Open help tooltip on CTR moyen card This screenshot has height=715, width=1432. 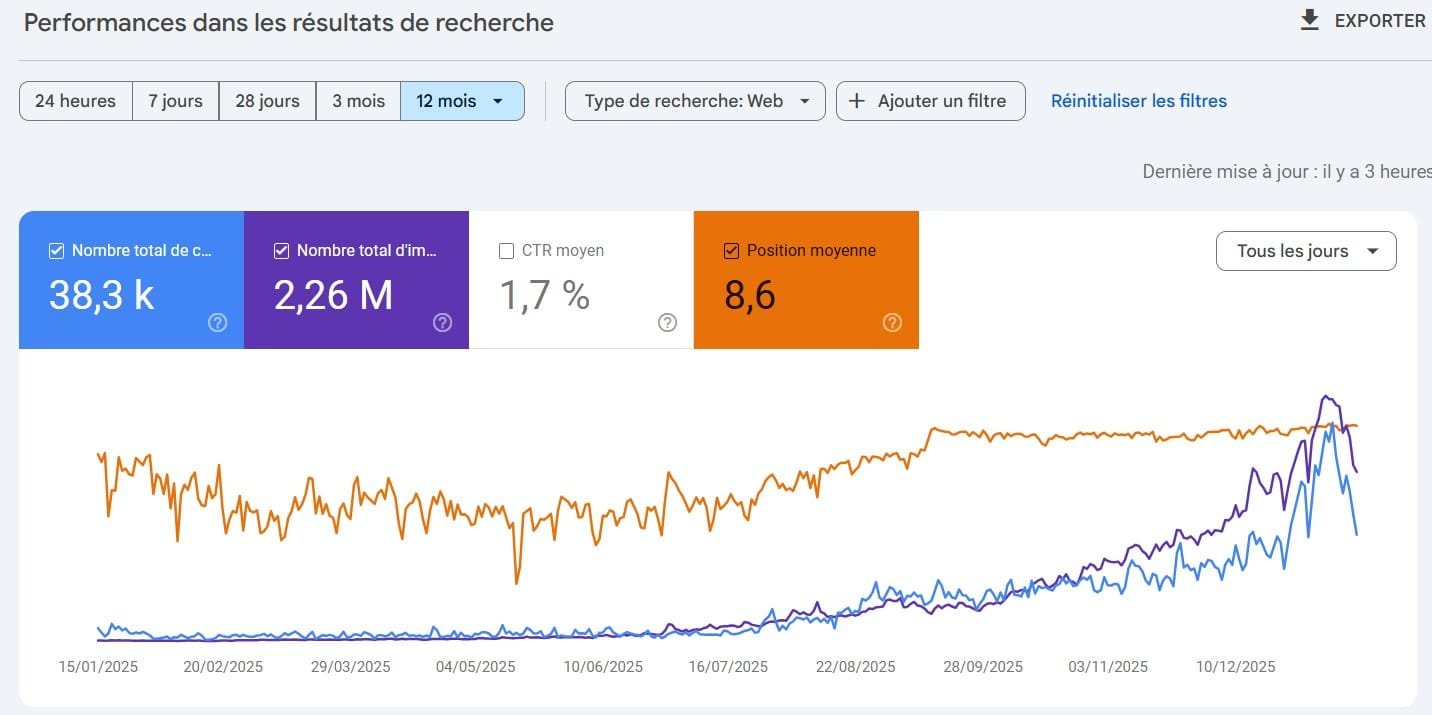(667, 322)
